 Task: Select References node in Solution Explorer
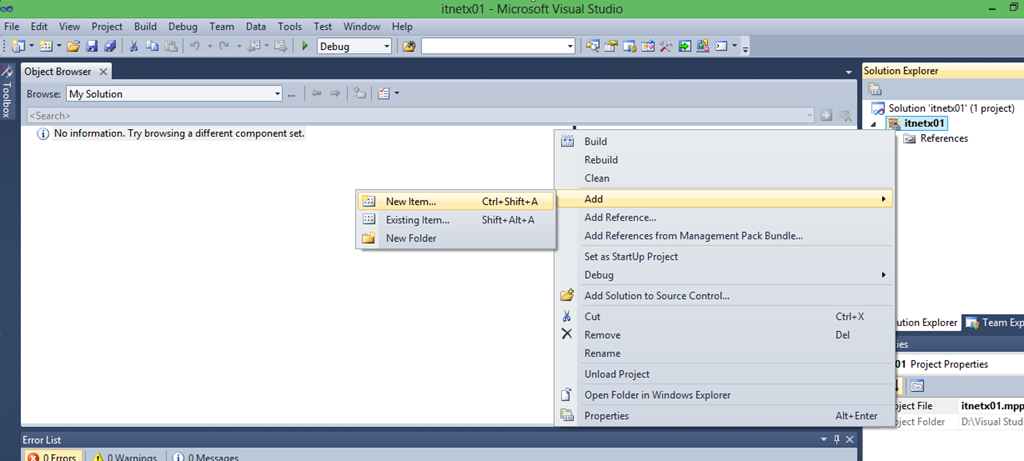click(943, 139)
